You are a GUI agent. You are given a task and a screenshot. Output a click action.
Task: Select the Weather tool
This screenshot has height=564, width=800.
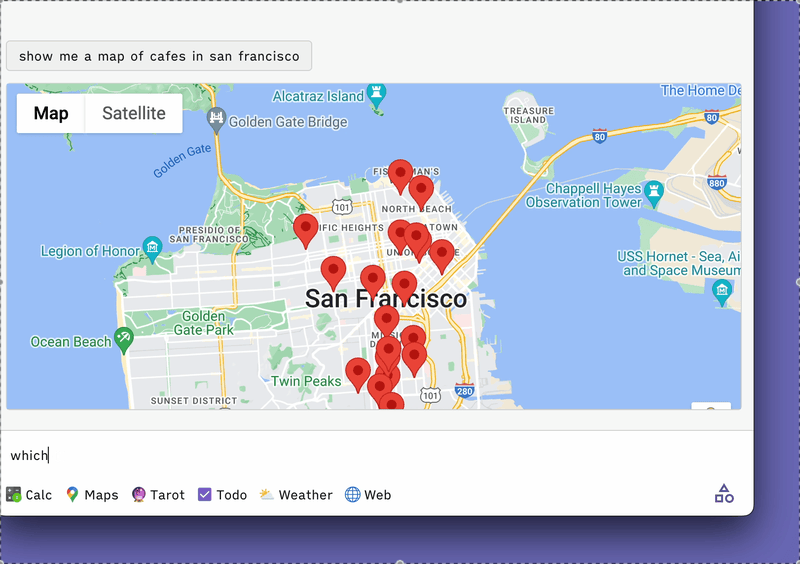coord(296,495)
